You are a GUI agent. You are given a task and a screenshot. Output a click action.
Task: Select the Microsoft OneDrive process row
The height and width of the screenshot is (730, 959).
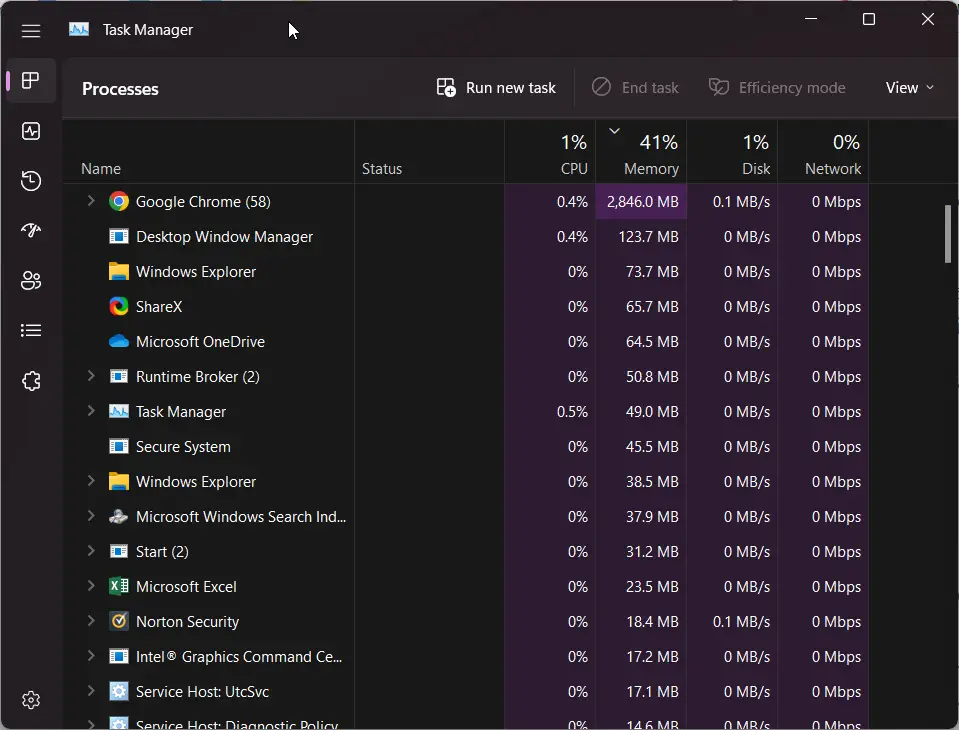[200, 342]
